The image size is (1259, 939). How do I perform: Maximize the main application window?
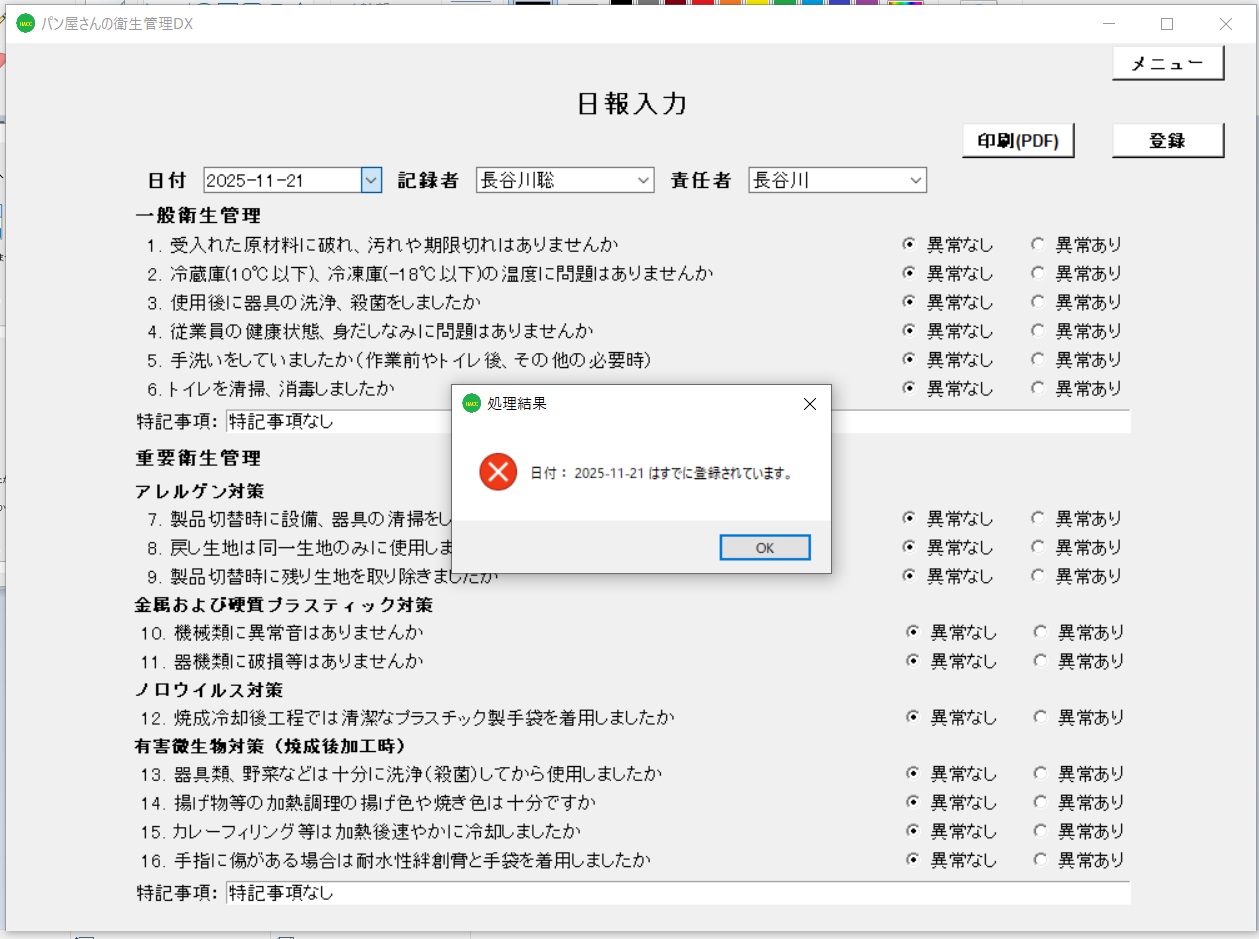(x=1166, y=24)
